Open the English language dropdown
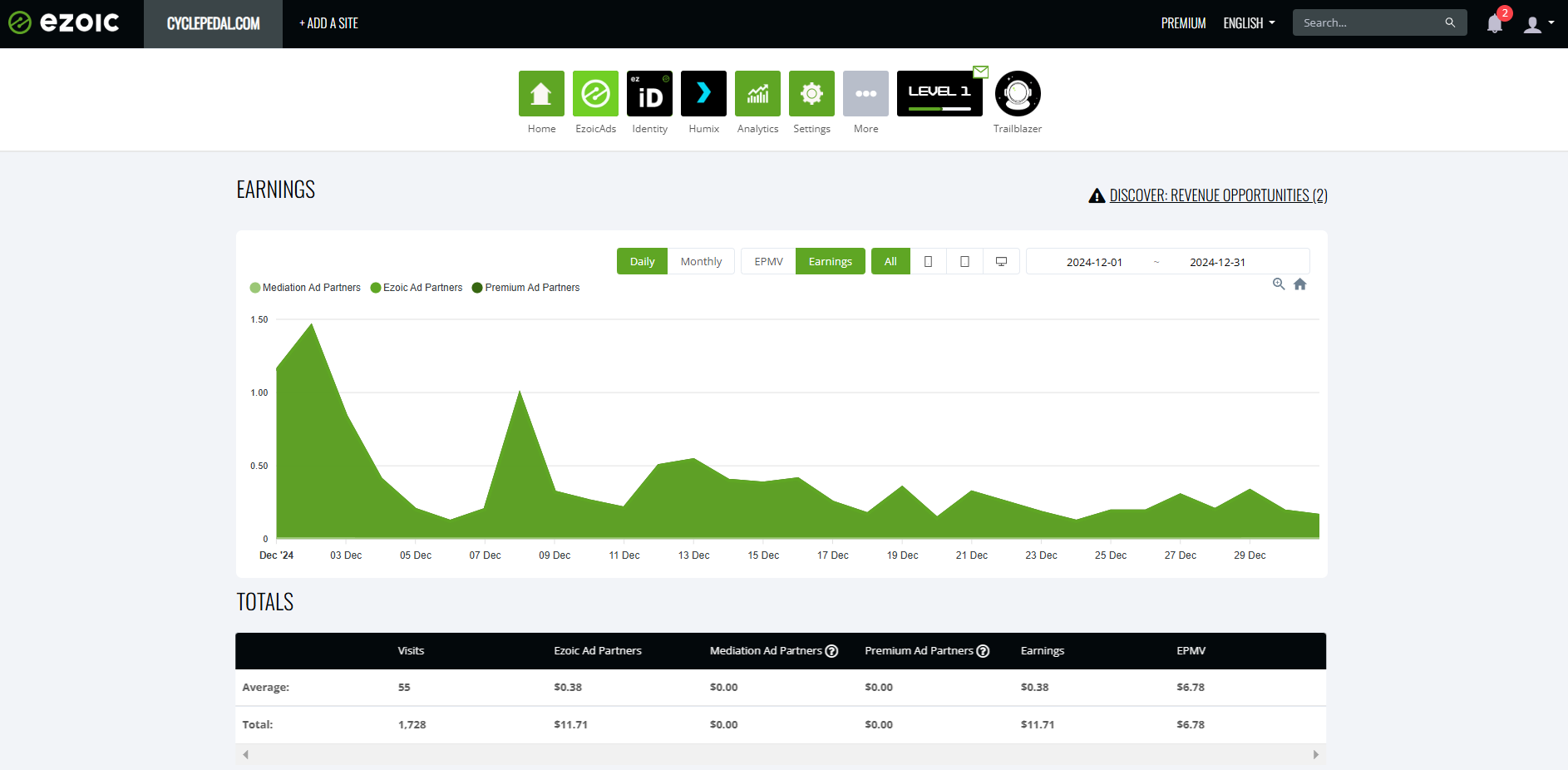The height and width of the screenshot is (770, 1568). coord(1249,23)
